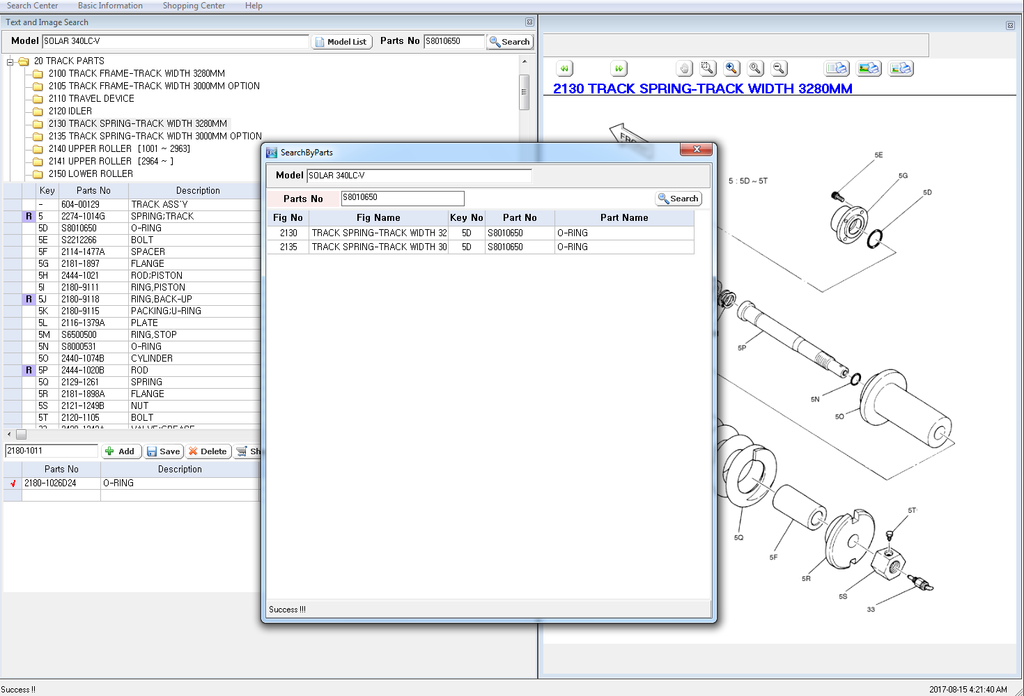
Task: Click the Part Name column header in dialog
Action: click(x=624, y=218)
